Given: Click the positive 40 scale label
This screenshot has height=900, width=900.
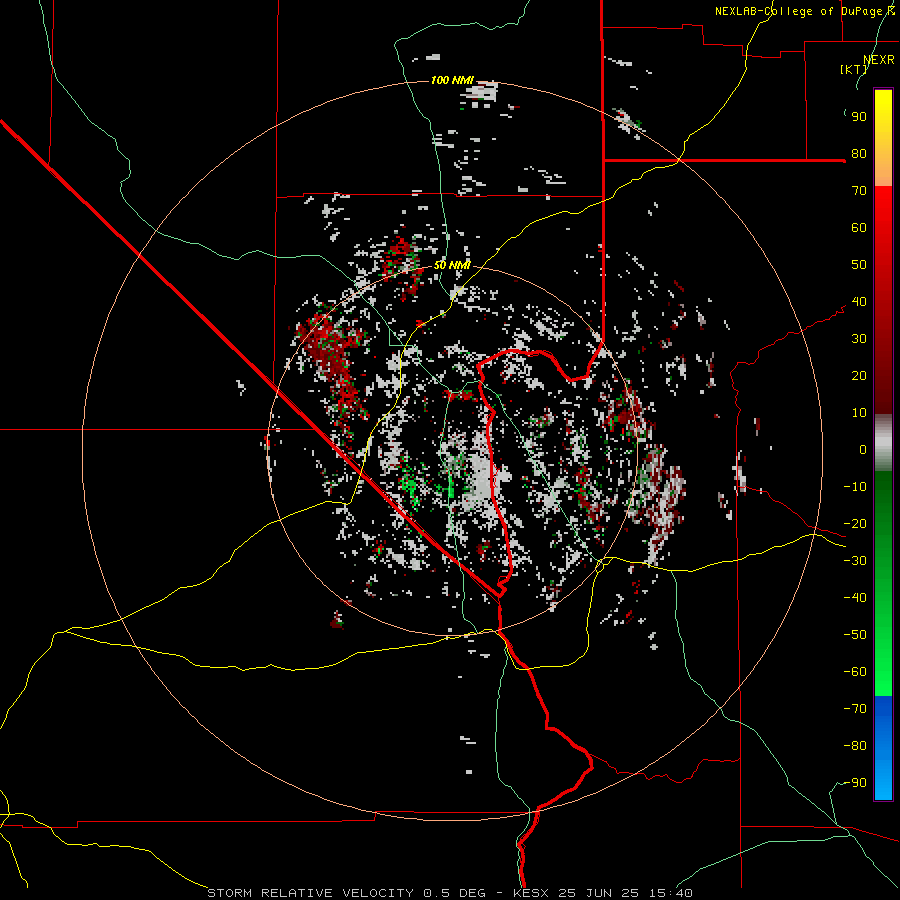Looking at the screenshot, I should 859,302.
